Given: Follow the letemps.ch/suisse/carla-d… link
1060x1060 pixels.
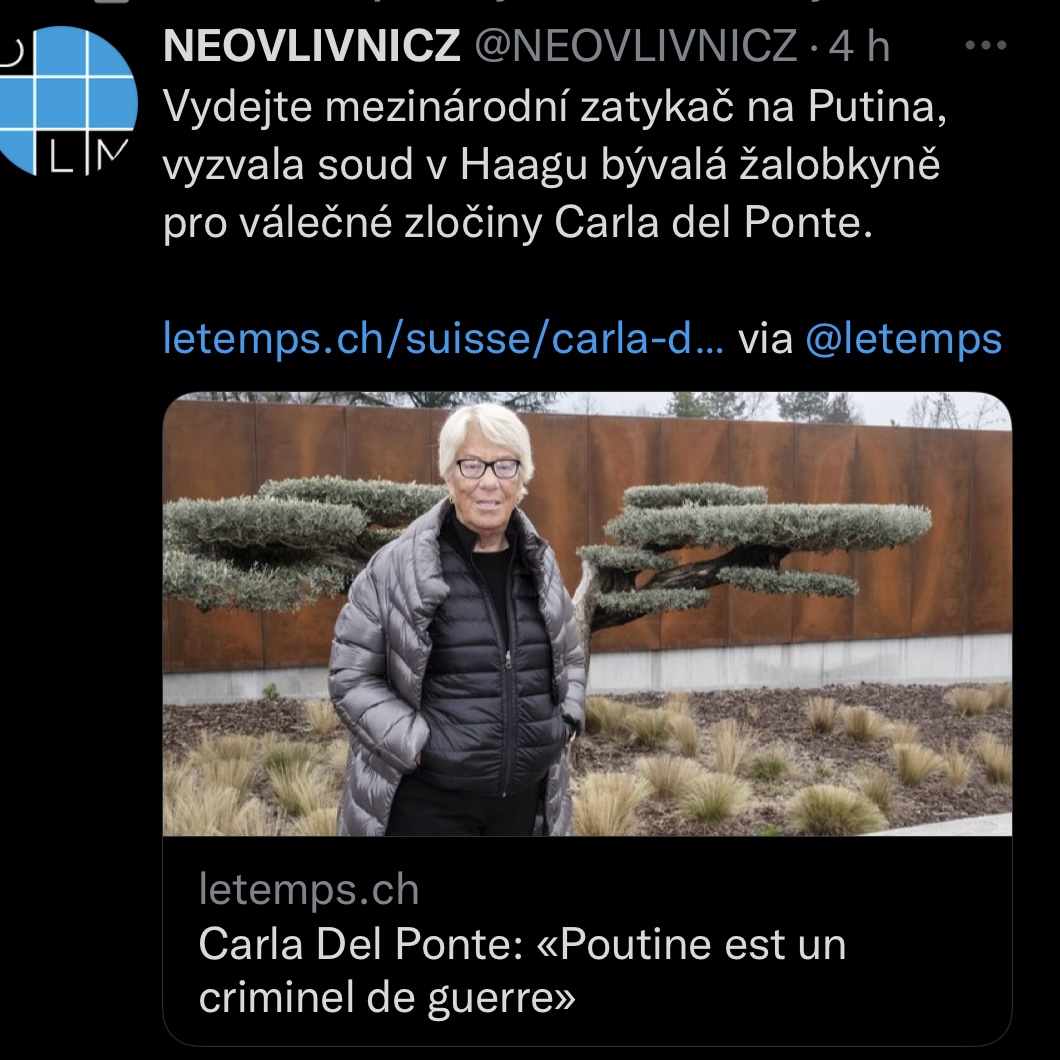Looking at the screenshot, I should pyautogui.click(x=443, y=338).
